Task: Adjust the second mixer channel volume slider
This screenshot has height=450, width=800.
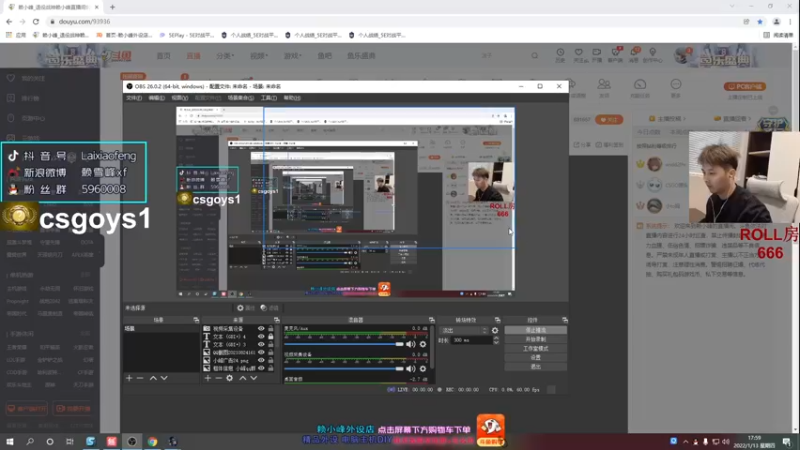Action: [x=344, y=368]
